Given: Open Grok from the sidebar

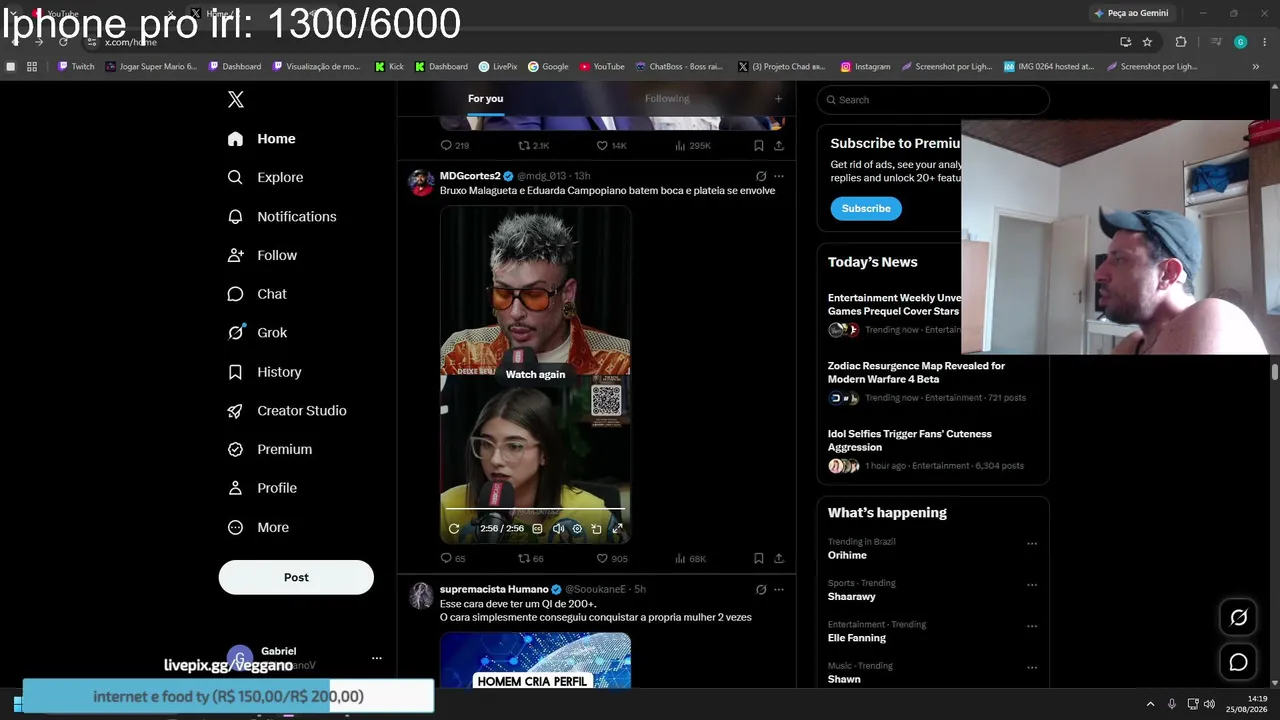Looking at the screenshot, I should pyautogui.click(x=257, y=333).
